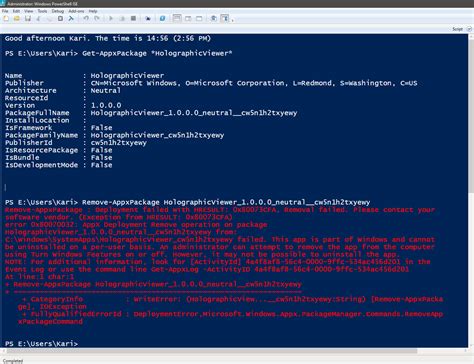
Task: Click the Undo arrow icon
Action: pos(86,18)
